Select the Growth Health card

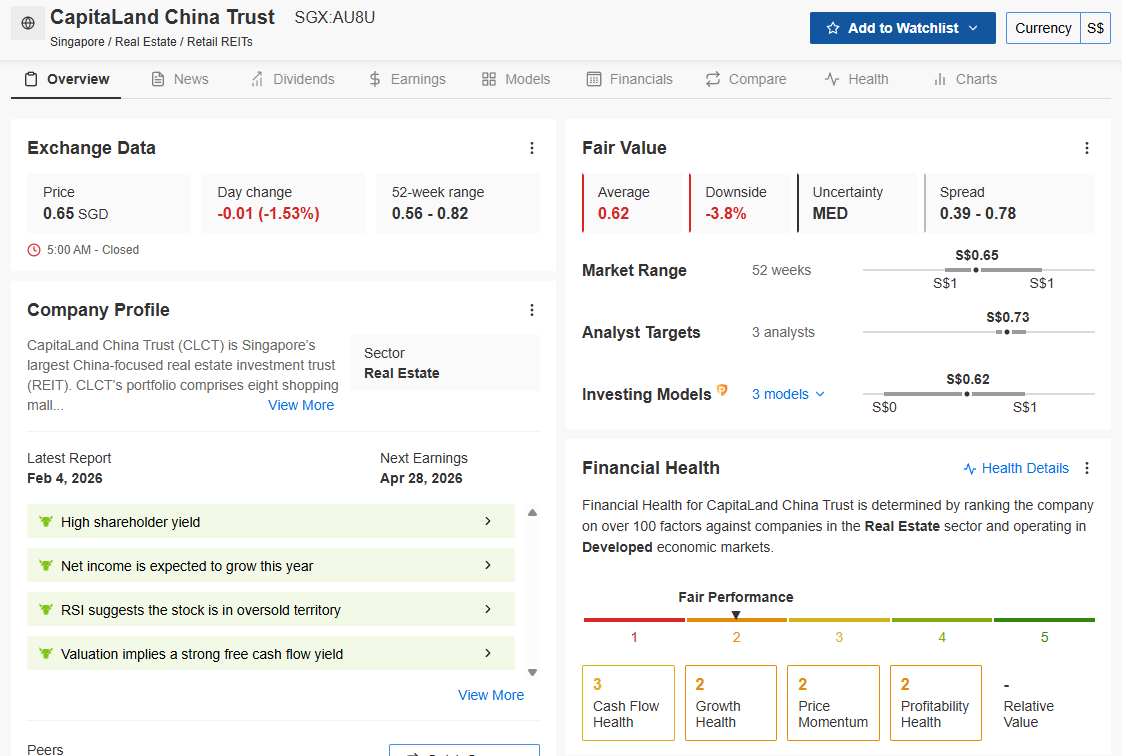(731, 703)
